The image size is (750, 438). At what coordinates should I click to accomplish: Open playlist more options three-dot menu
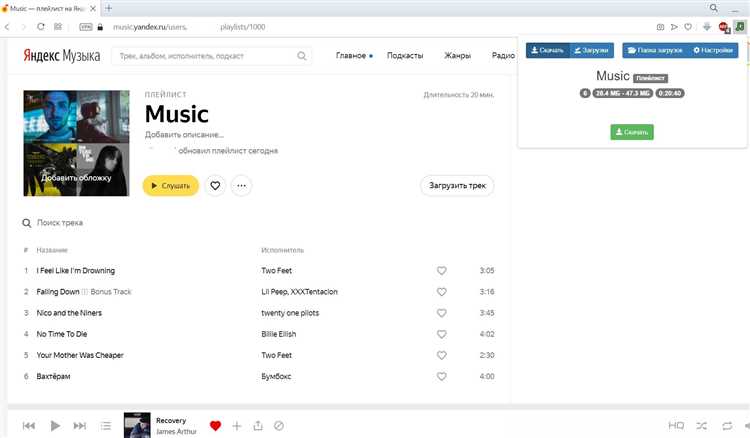pos(242,186)
